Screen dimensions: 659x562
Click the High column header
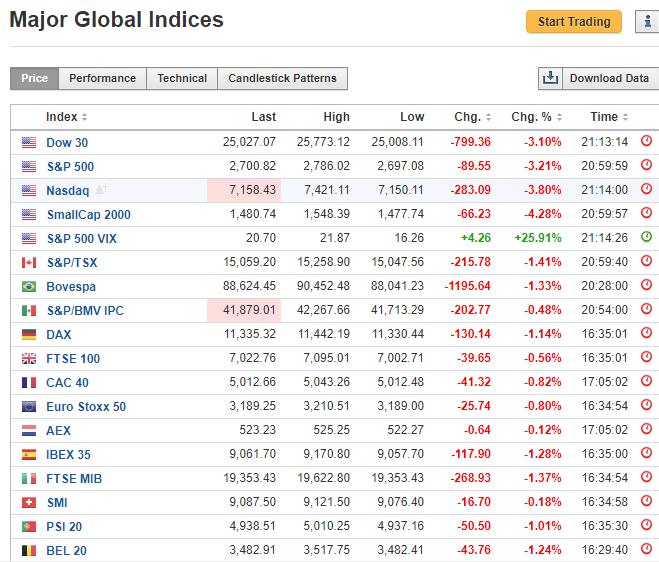pyautogui.click(x=336, y=116)
